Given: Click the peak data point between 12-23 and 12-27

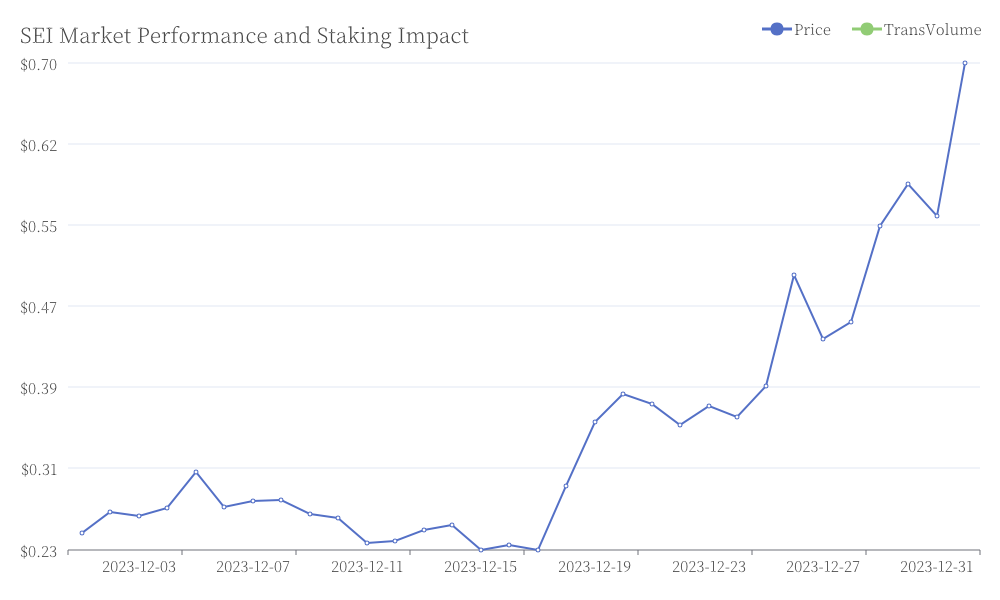Looking at the screenshot, I should [x=794, y=275].
